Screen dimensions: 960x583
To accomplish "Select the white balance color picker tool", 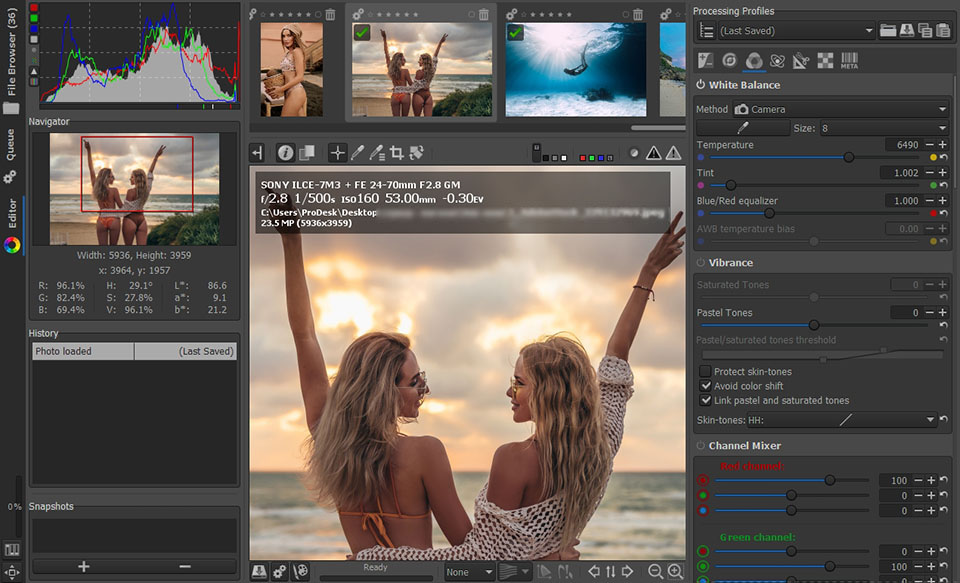I will click(x=358, y=152).
